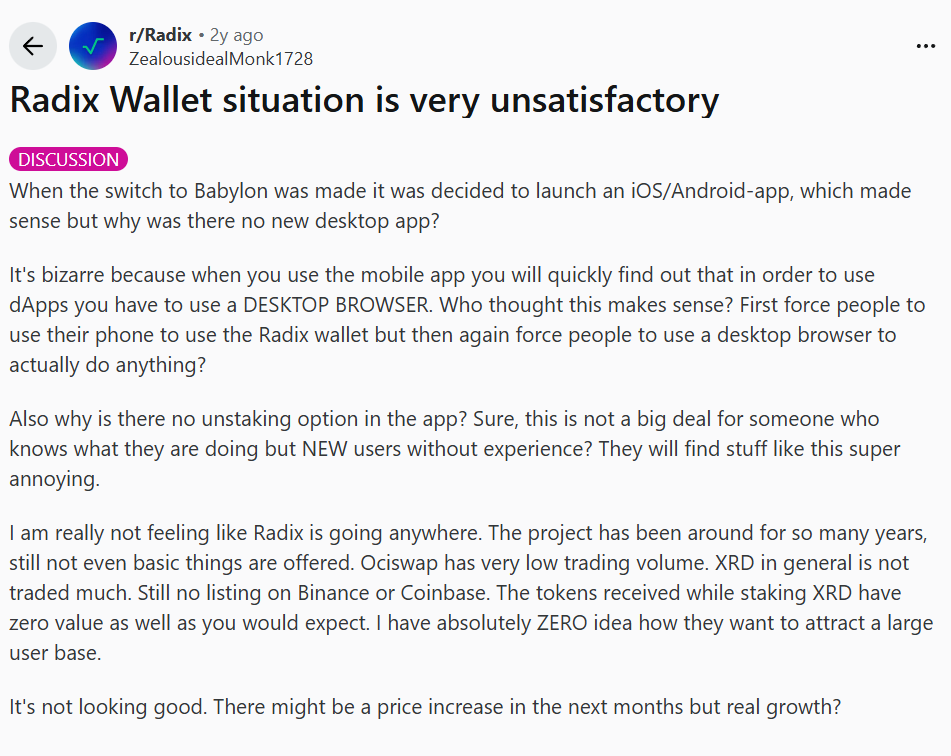Click the last line 'It's not looking good'

(x=425, y=706)
